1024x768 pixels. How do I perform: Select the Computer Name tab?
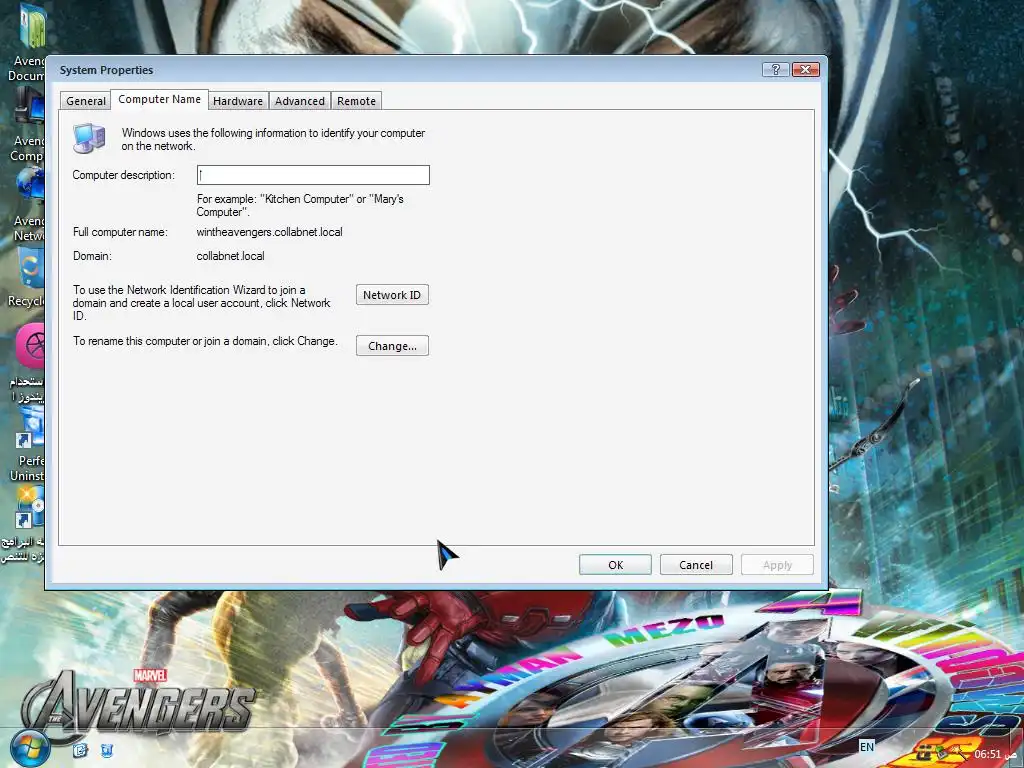pos(159,99)
